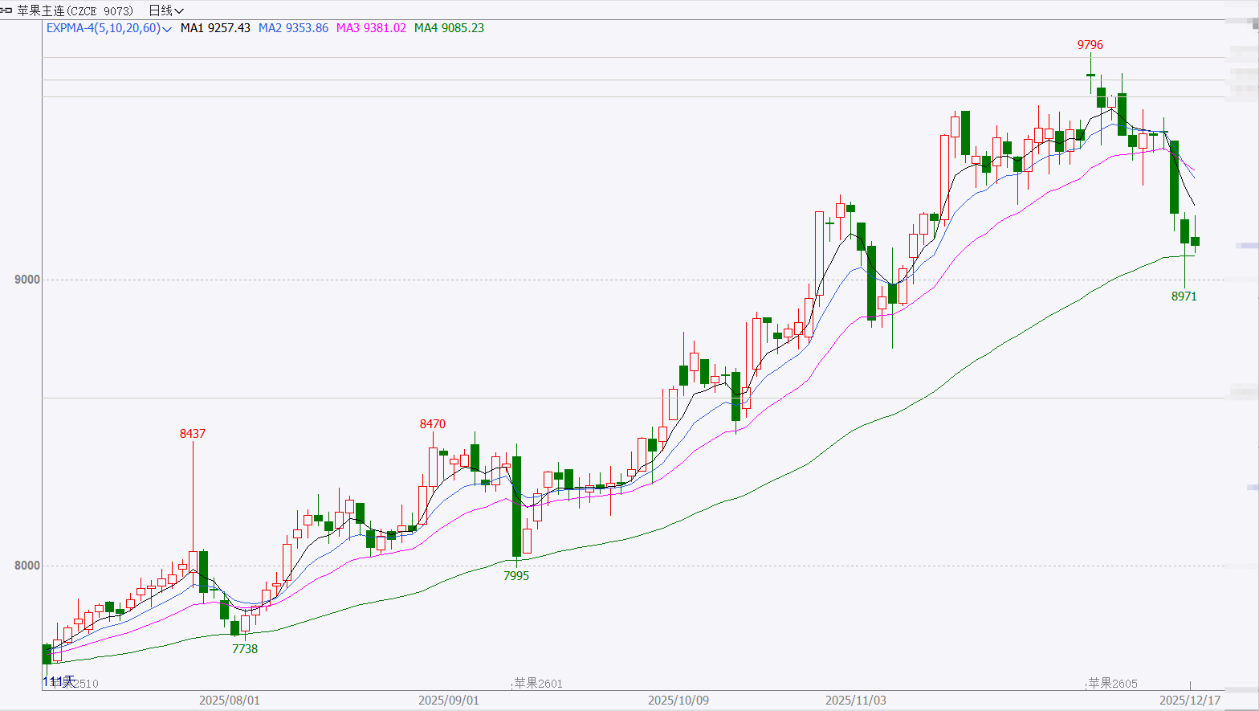Click the magenta MA3 9381.02 label
The height and width of the screenshot is (711, 1259).
(x=371, y=28)
